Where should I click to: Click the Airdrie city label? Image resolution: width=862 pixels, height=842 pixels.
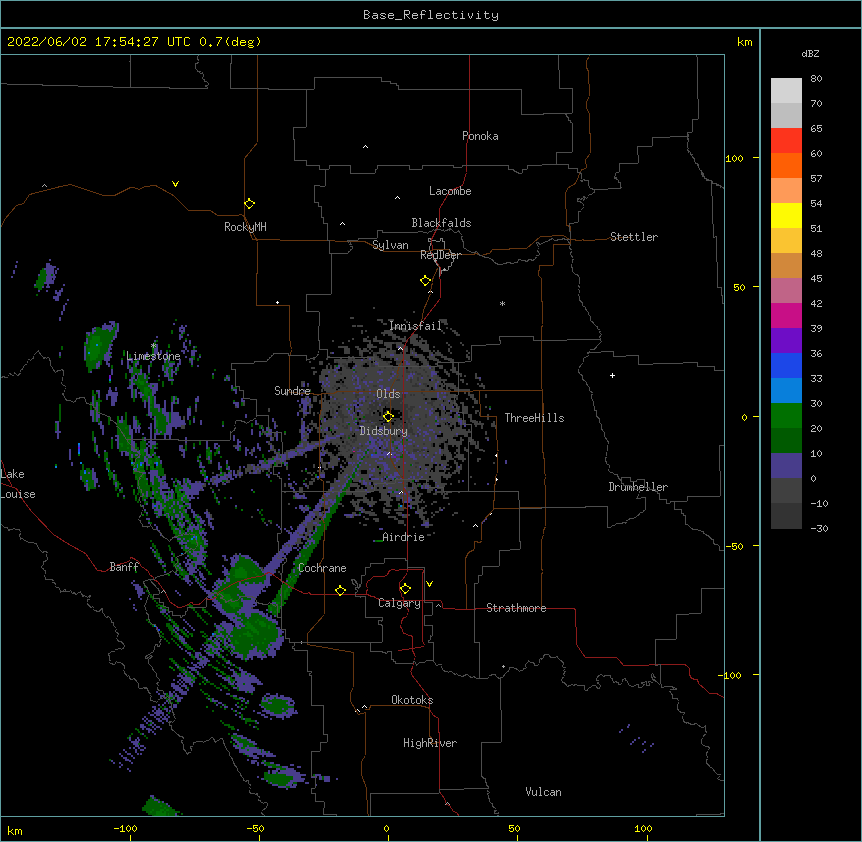pos(404,537)
